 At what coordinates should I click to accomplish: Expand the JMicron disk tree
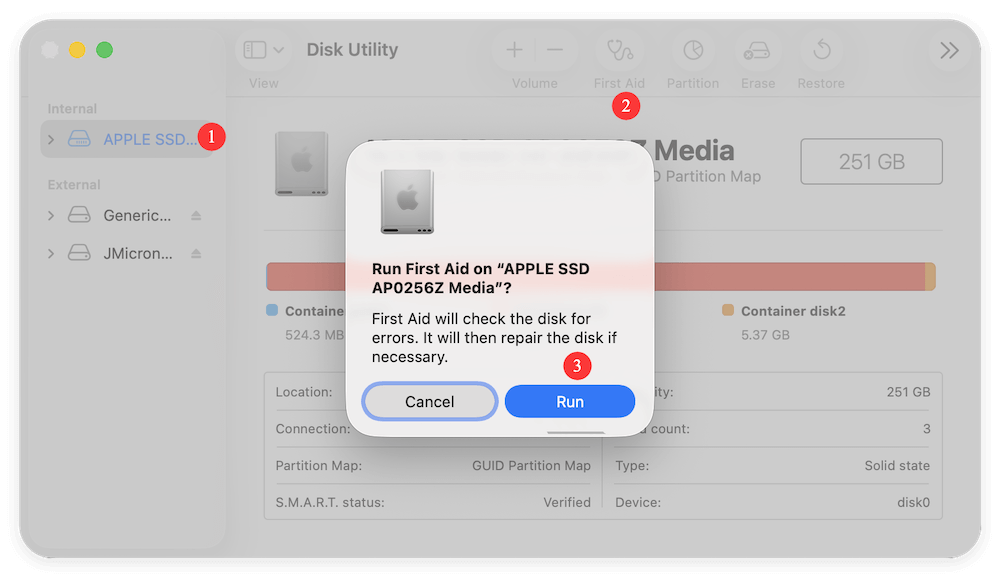(x=49, y=252)
